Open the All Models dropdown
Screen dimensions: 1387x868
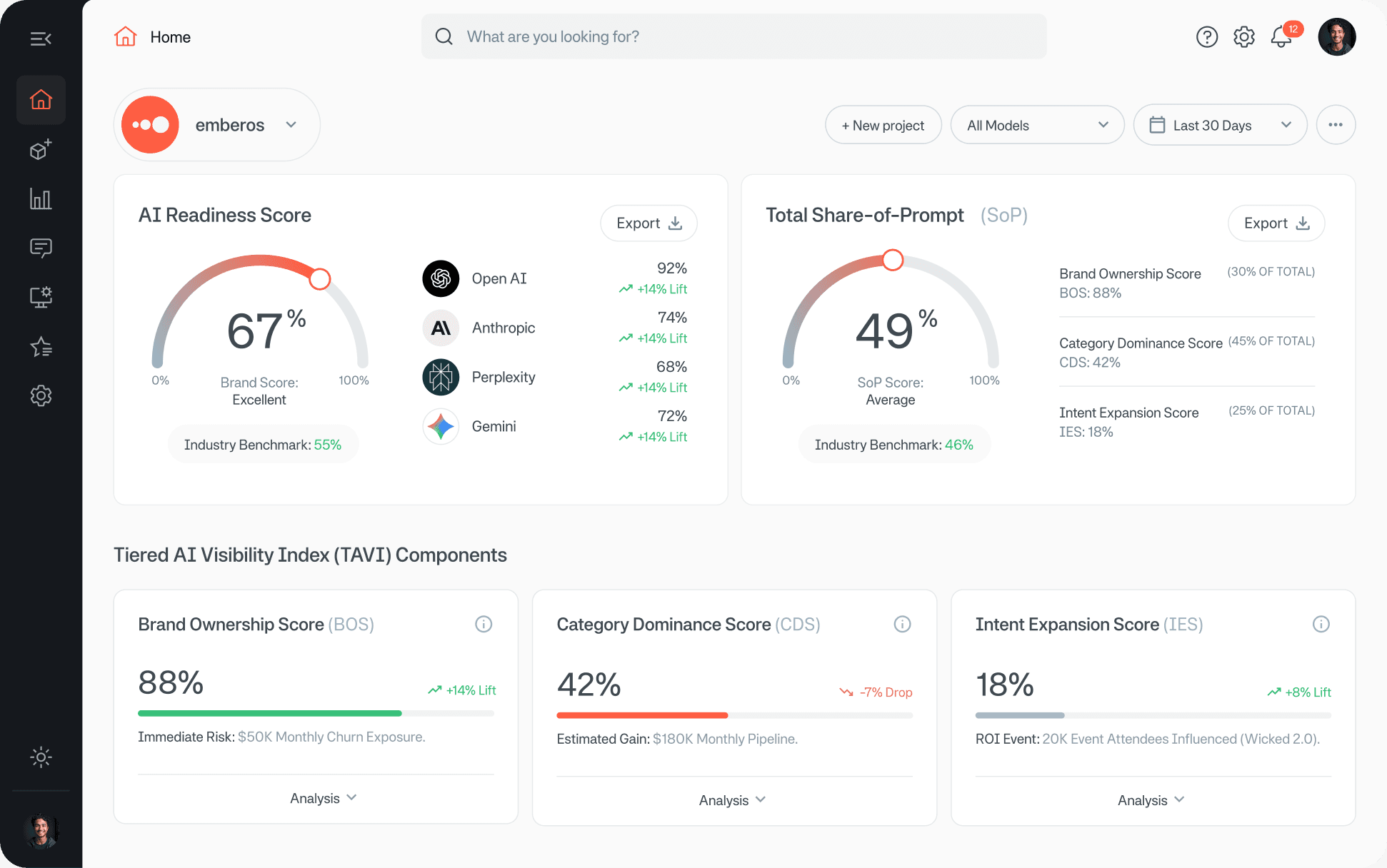click(1036, 126)
